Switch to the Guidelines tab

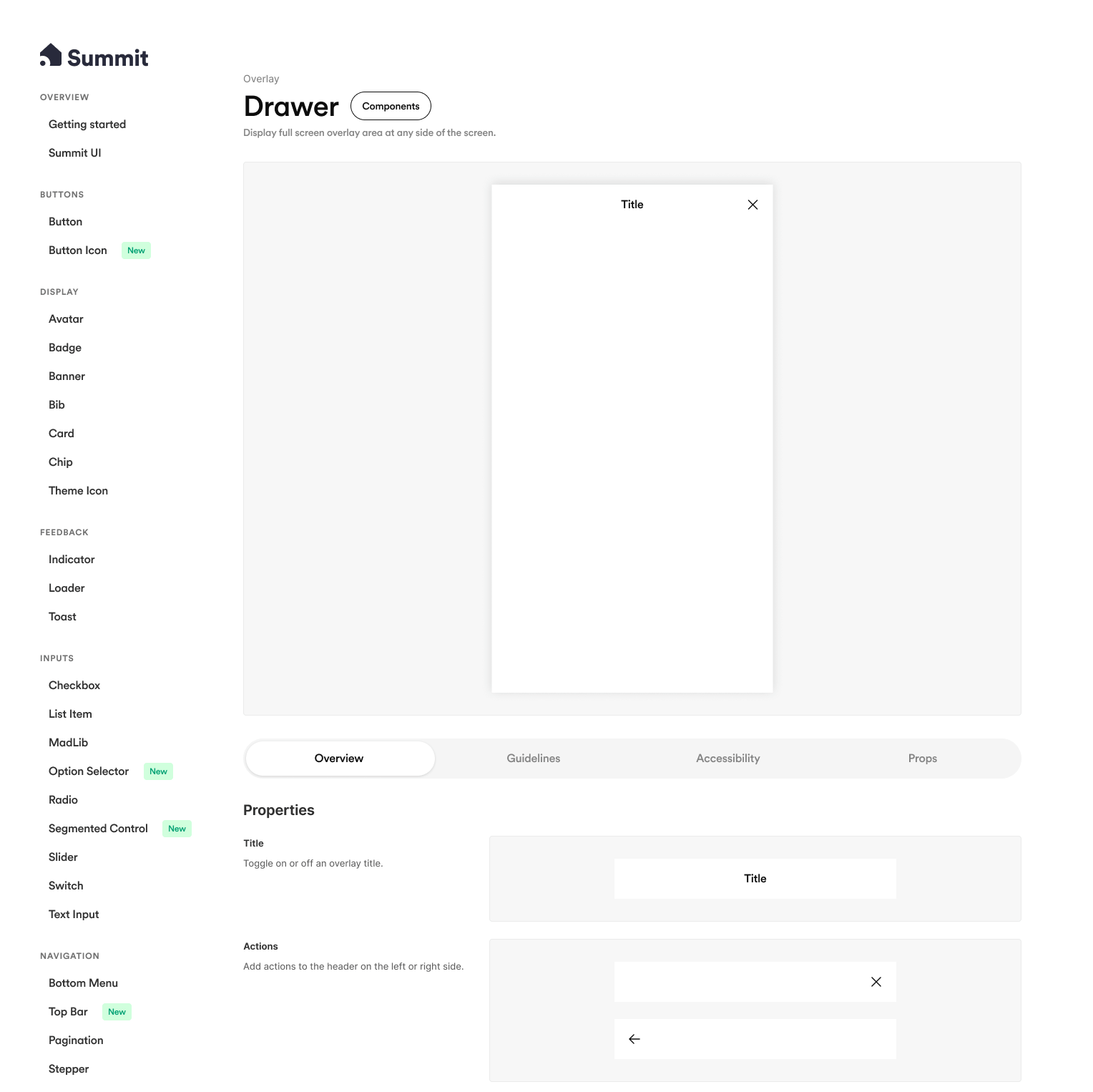tap(534, 759)
